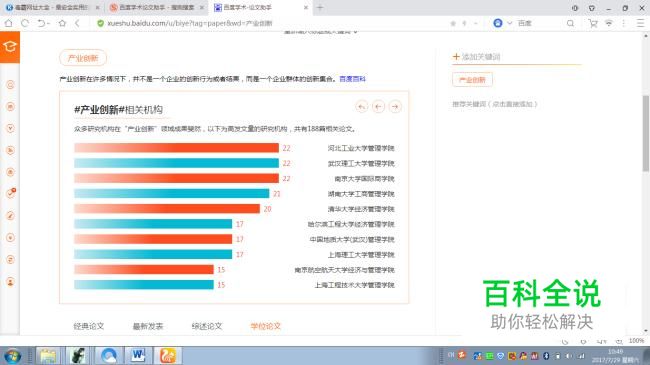Click the page vertical scrollbar thumb
The width and height of the screenshot is (650, 365).
(x=645, y=133)
